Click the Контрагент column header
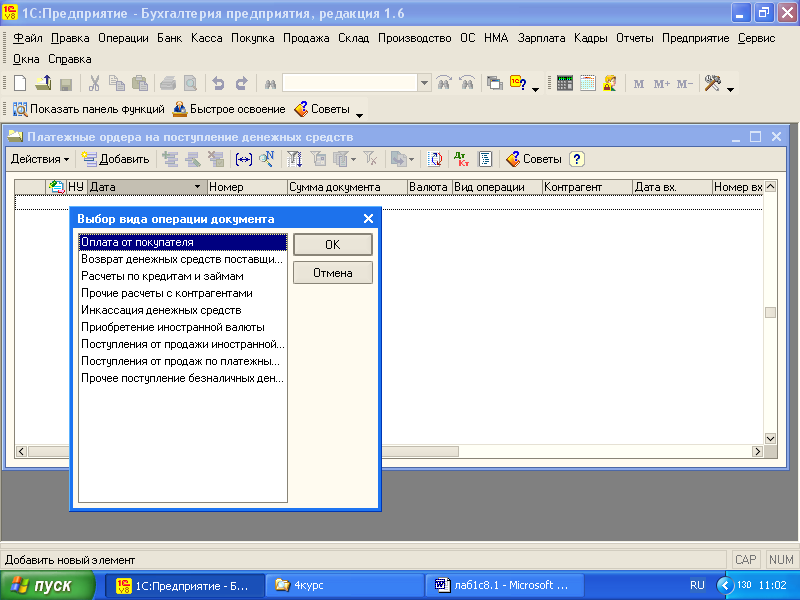This screenshot has width=800, height=600. point(587,187)
